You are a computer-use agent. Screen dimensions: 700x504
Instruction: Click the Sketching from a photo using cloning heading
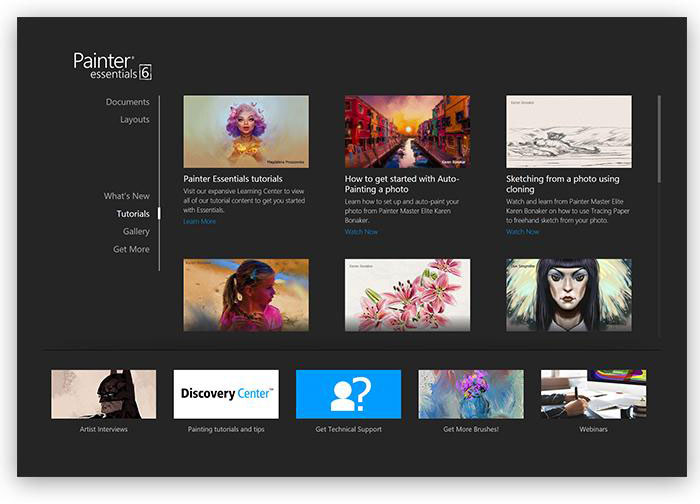(x=562, y=184)
